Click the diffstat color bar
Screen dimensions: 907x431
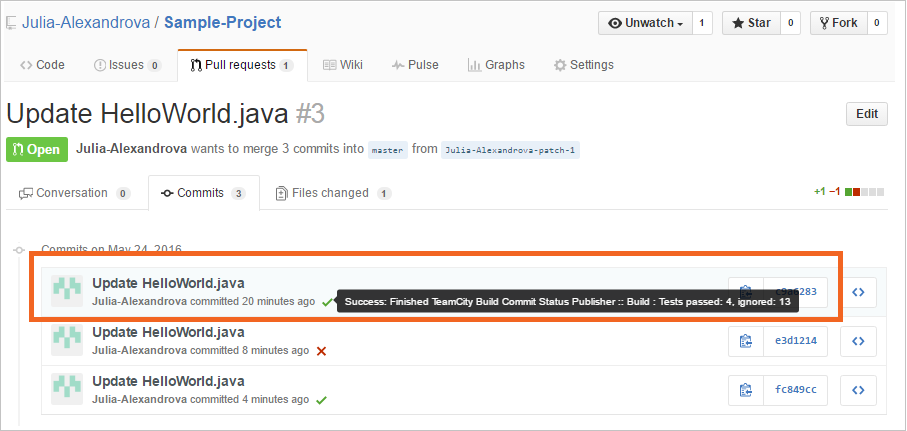tap(864, 192)
